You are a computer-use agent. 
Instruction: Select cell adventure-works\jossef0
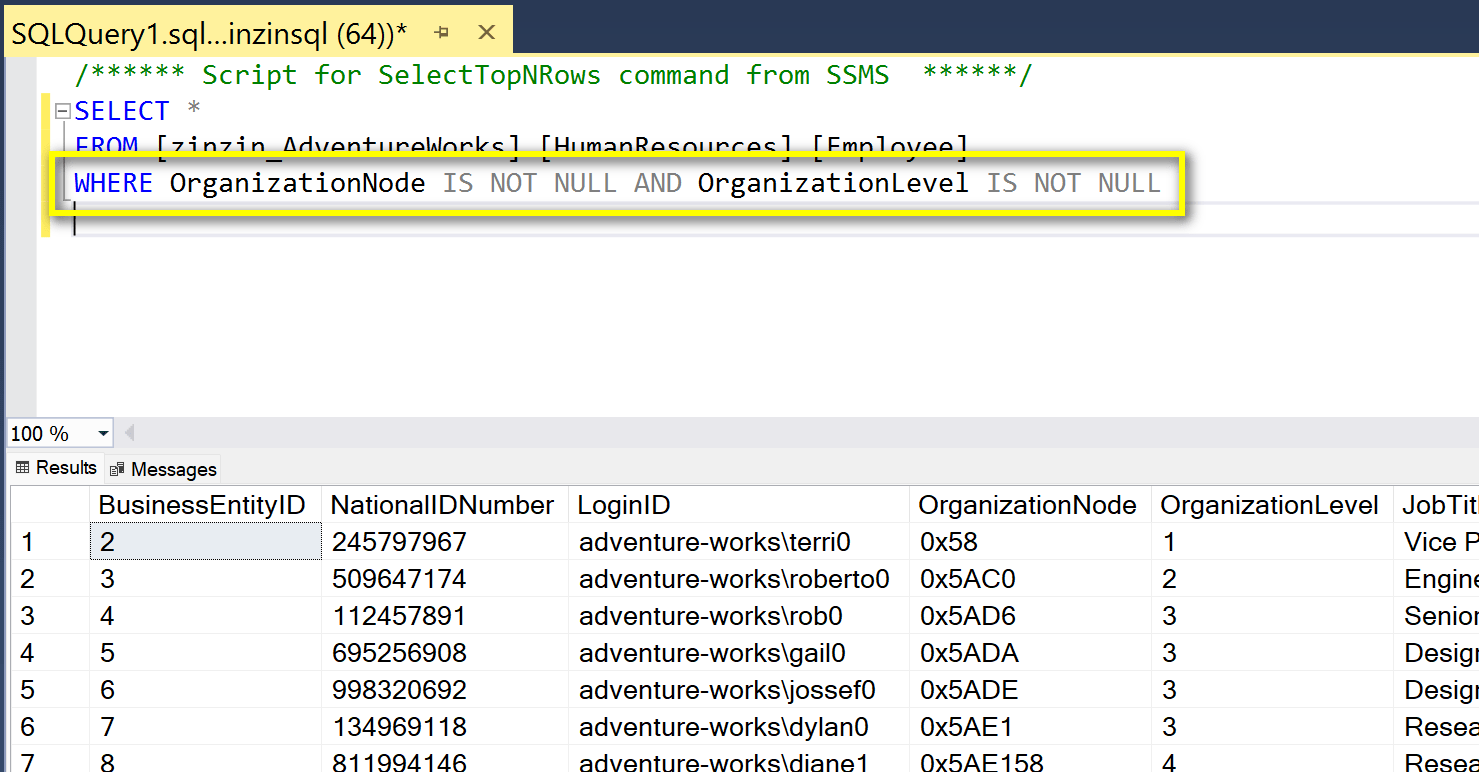(x=739, y=690)
